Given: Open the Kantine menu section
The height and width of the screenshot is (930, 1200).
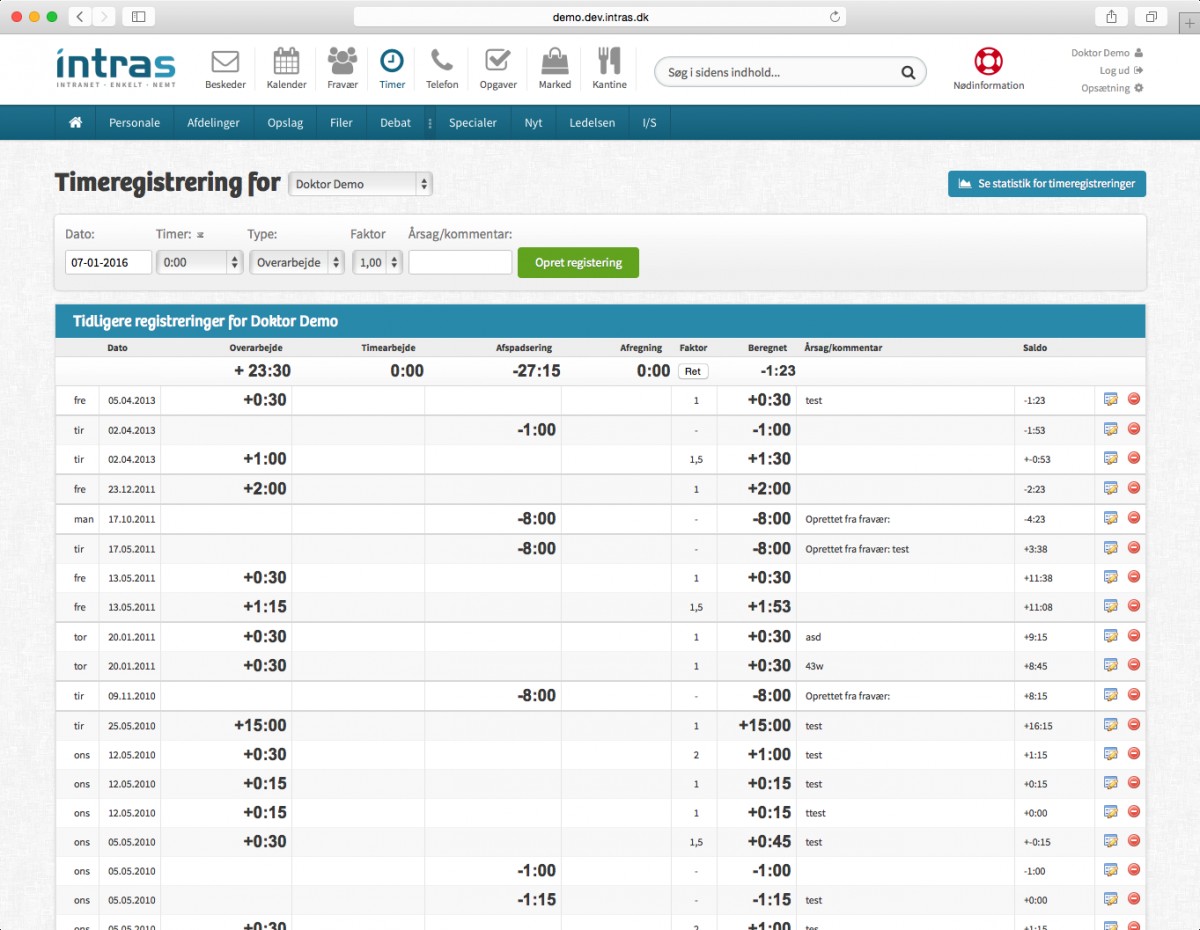Looking at the screenshot, I should [x=608, y=66].
